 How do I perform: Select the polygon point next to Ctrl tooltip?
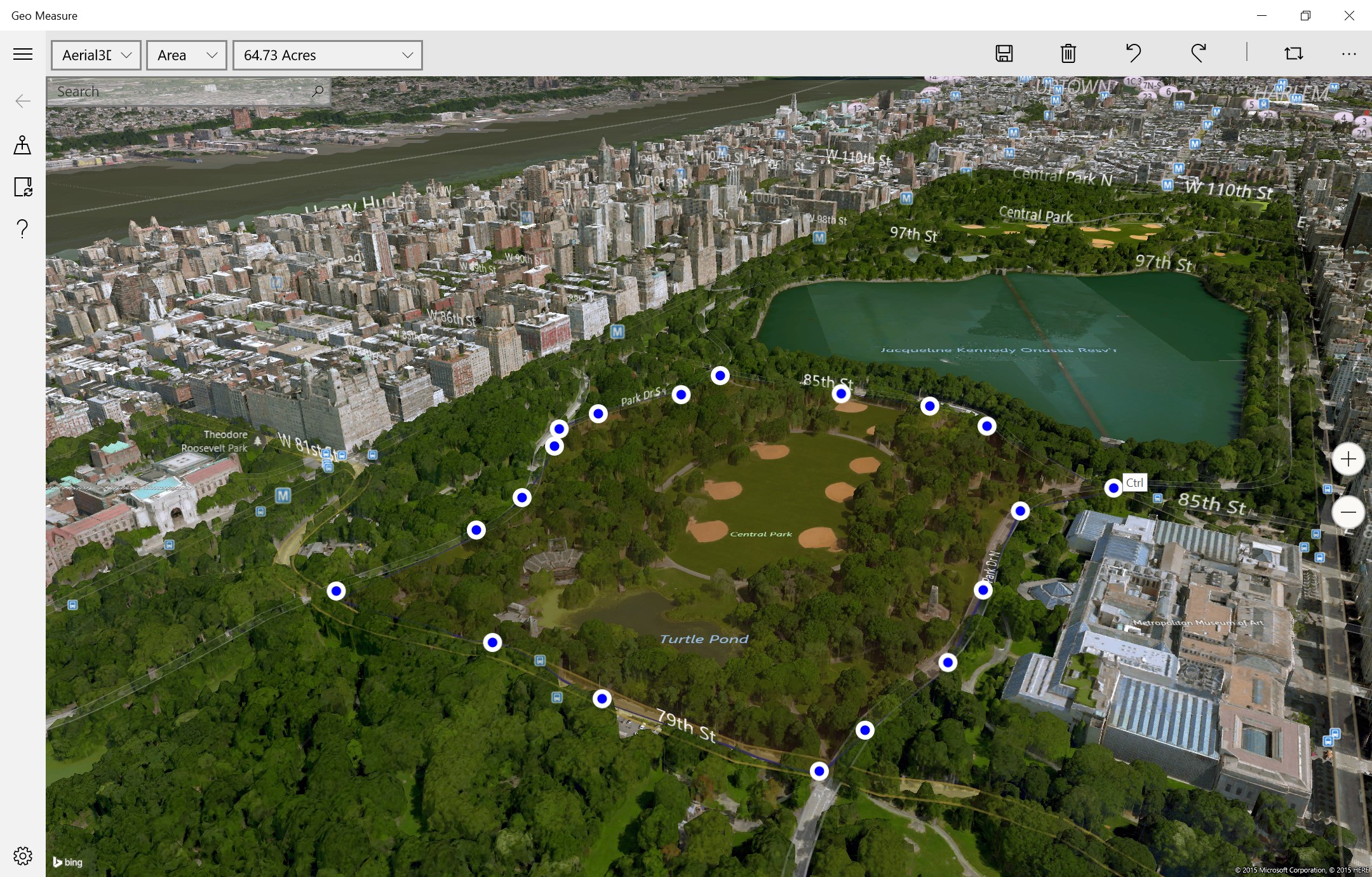coord(1113,488)
